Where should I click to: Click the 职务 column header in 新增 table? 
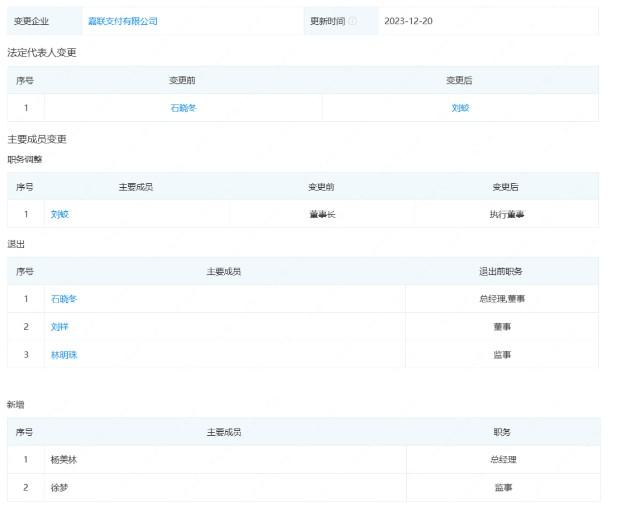(x=502, y=432)
